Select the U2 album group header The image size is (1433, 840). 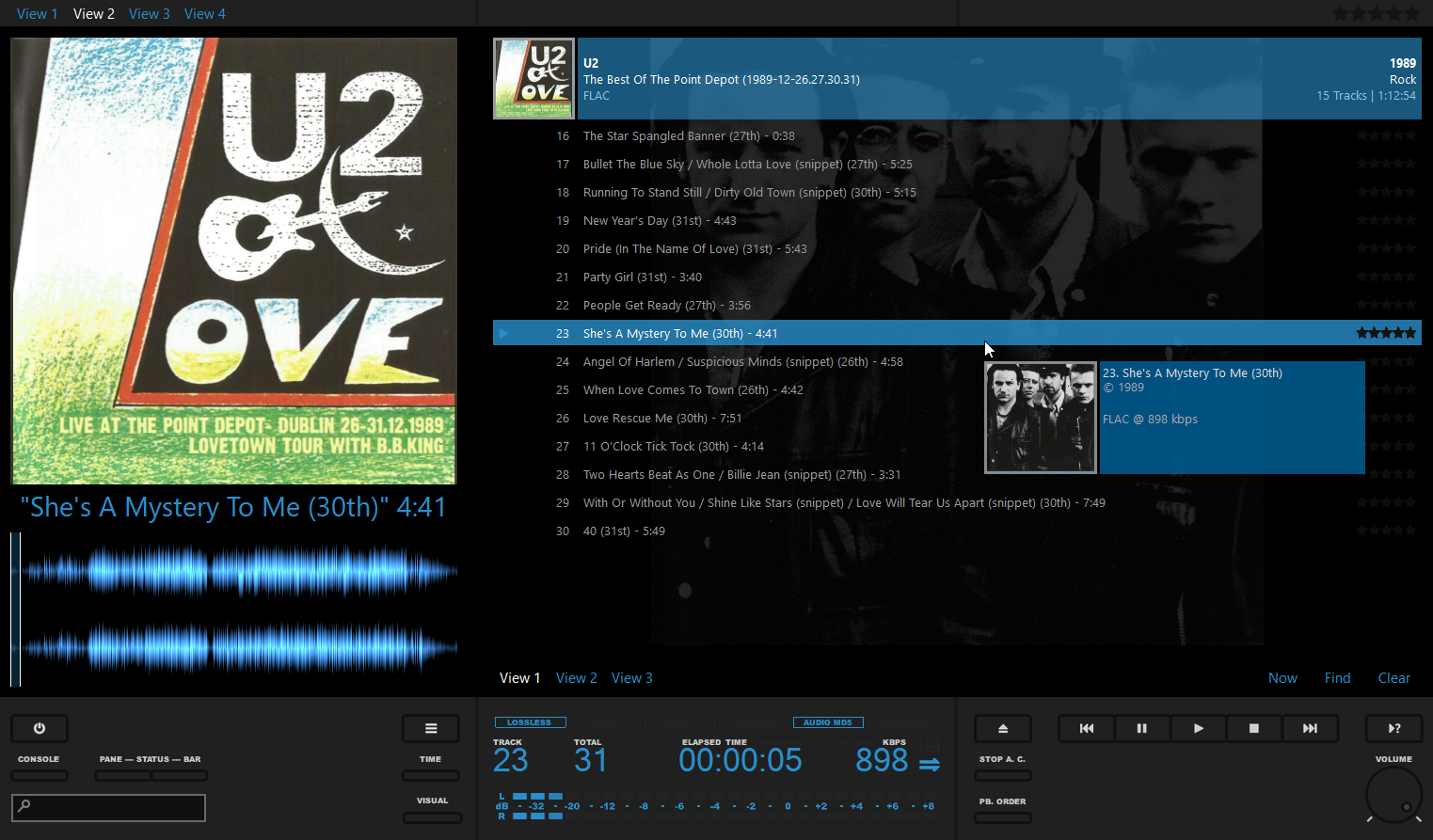click(x=998, y=78)
